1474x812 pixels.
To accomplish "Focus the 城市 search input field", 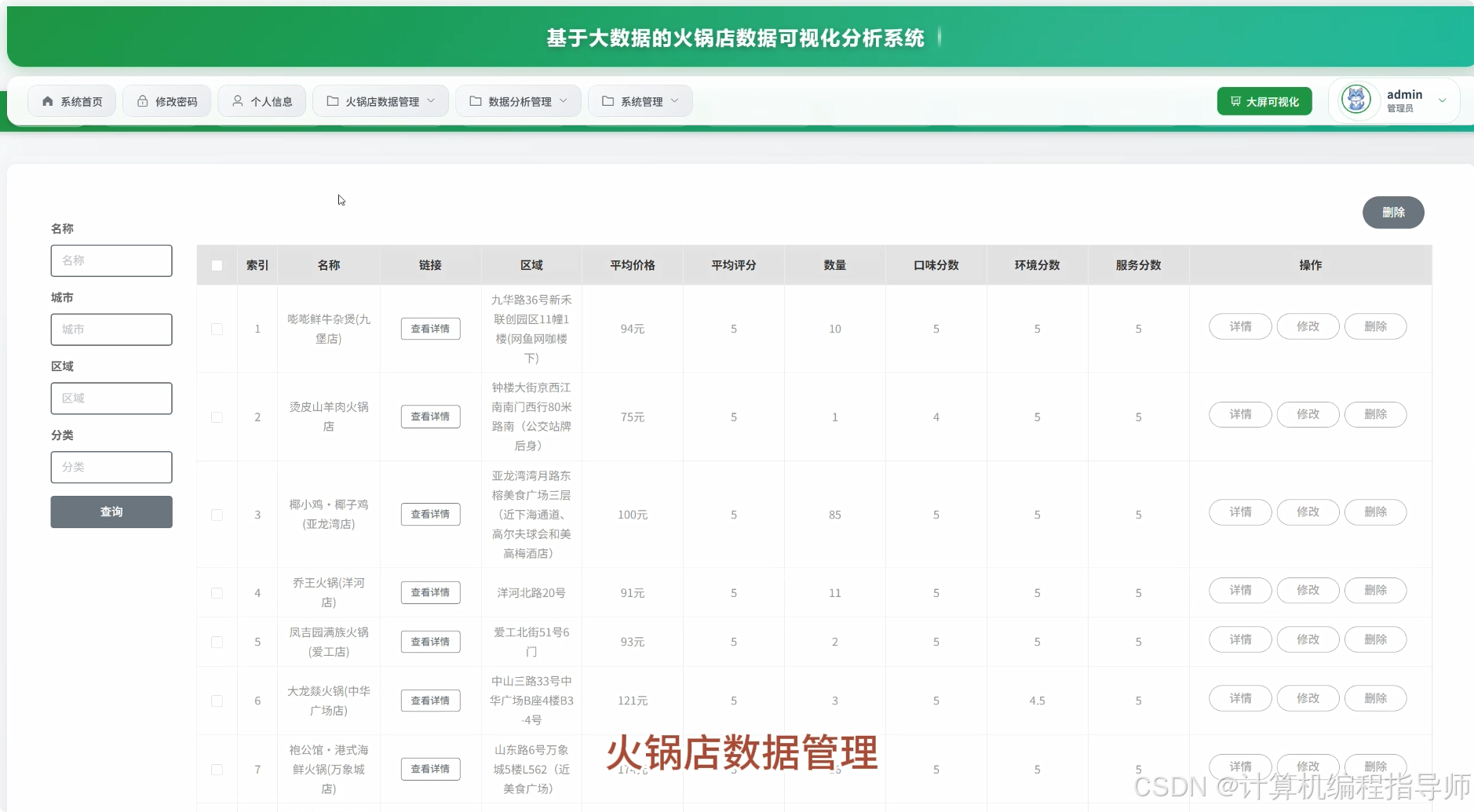I will pos(111,330).
